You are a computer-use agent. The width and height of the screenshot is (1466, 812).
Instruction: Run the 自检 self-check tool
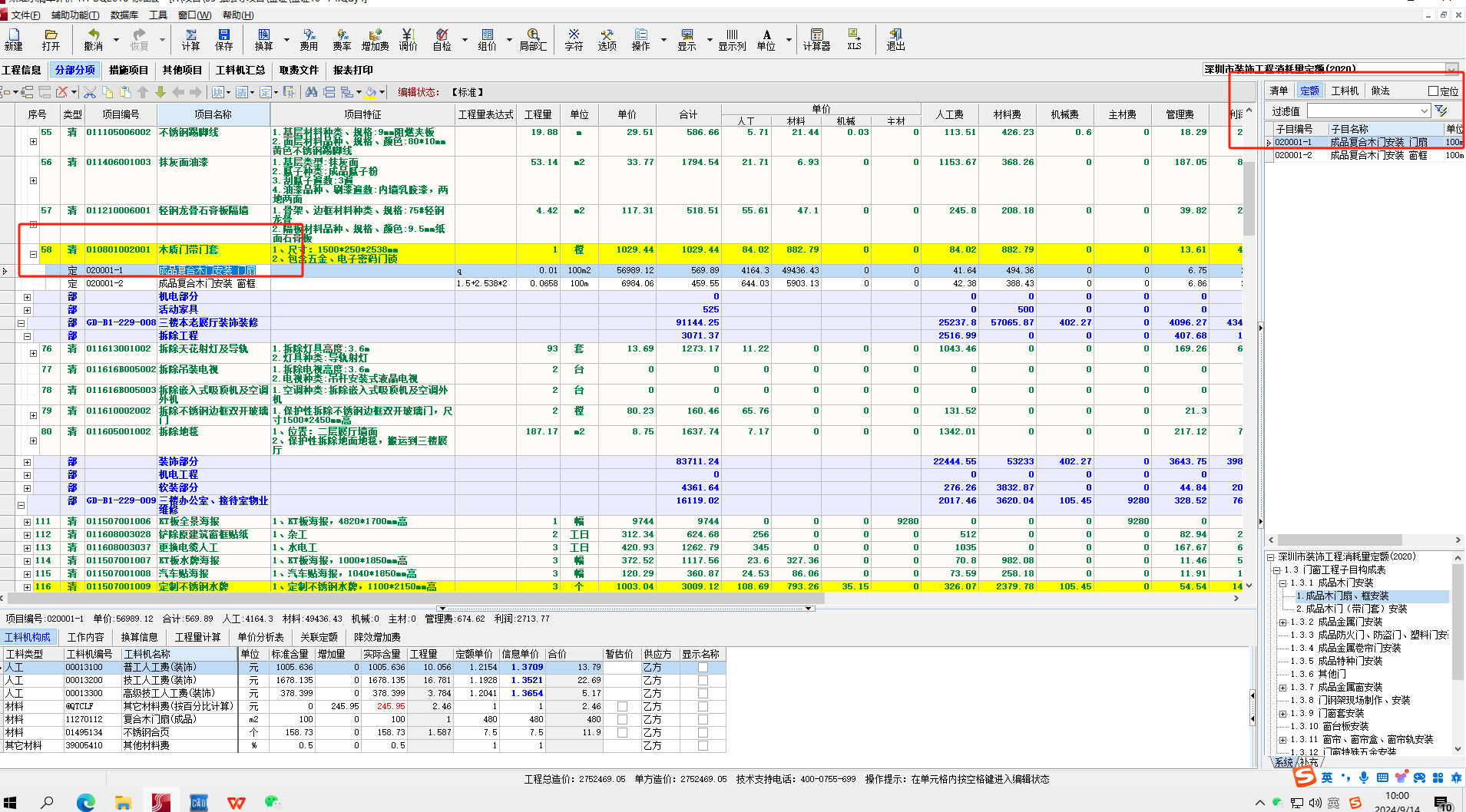click(x=442, y=39)
